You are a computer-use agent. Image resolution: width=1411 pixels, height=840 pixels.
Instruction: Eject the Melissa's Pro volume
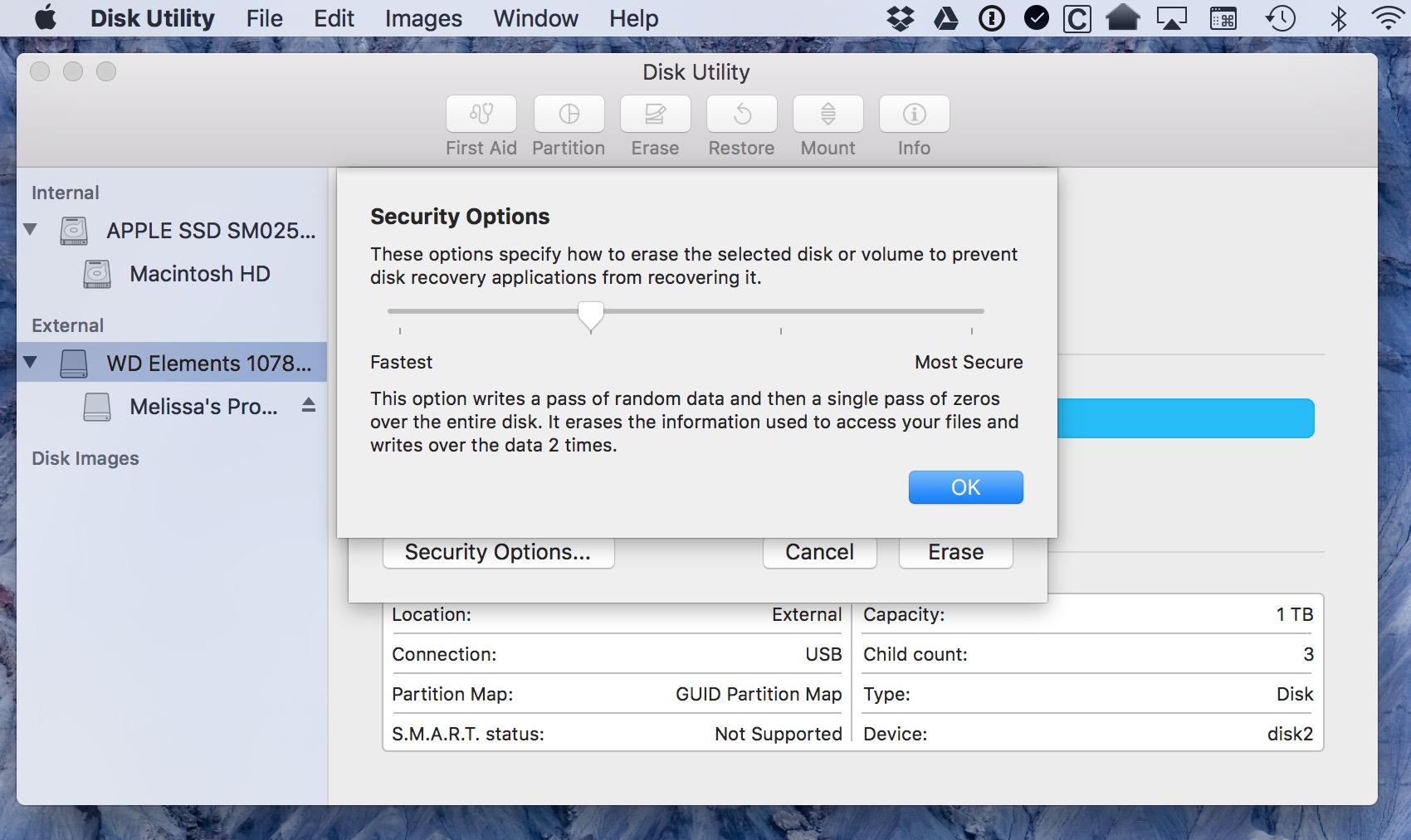click(x=309, y=405)
